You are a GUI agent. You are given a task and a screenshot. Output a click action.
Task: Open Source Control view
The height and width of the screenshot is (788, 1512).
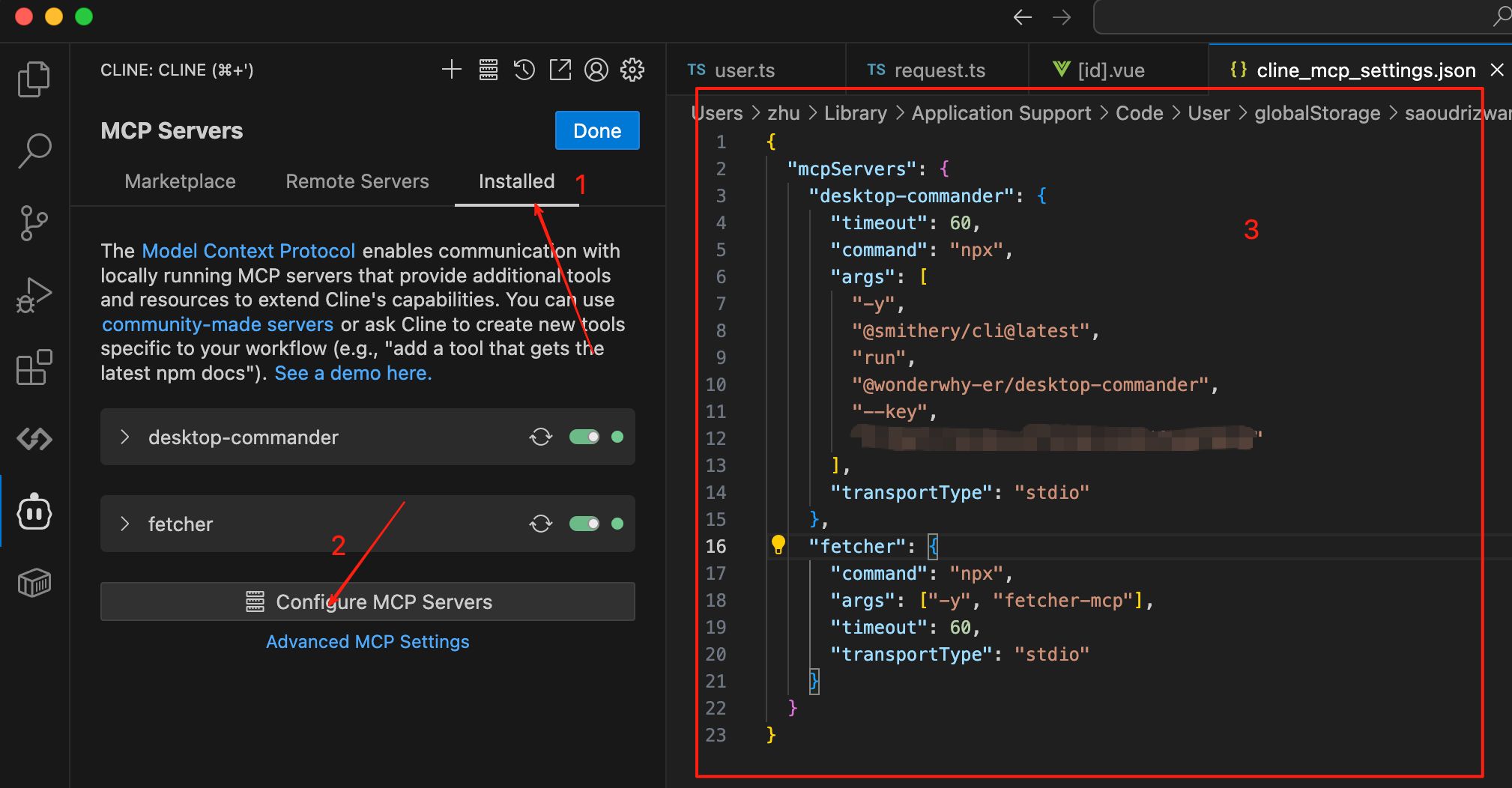point(34,222)
